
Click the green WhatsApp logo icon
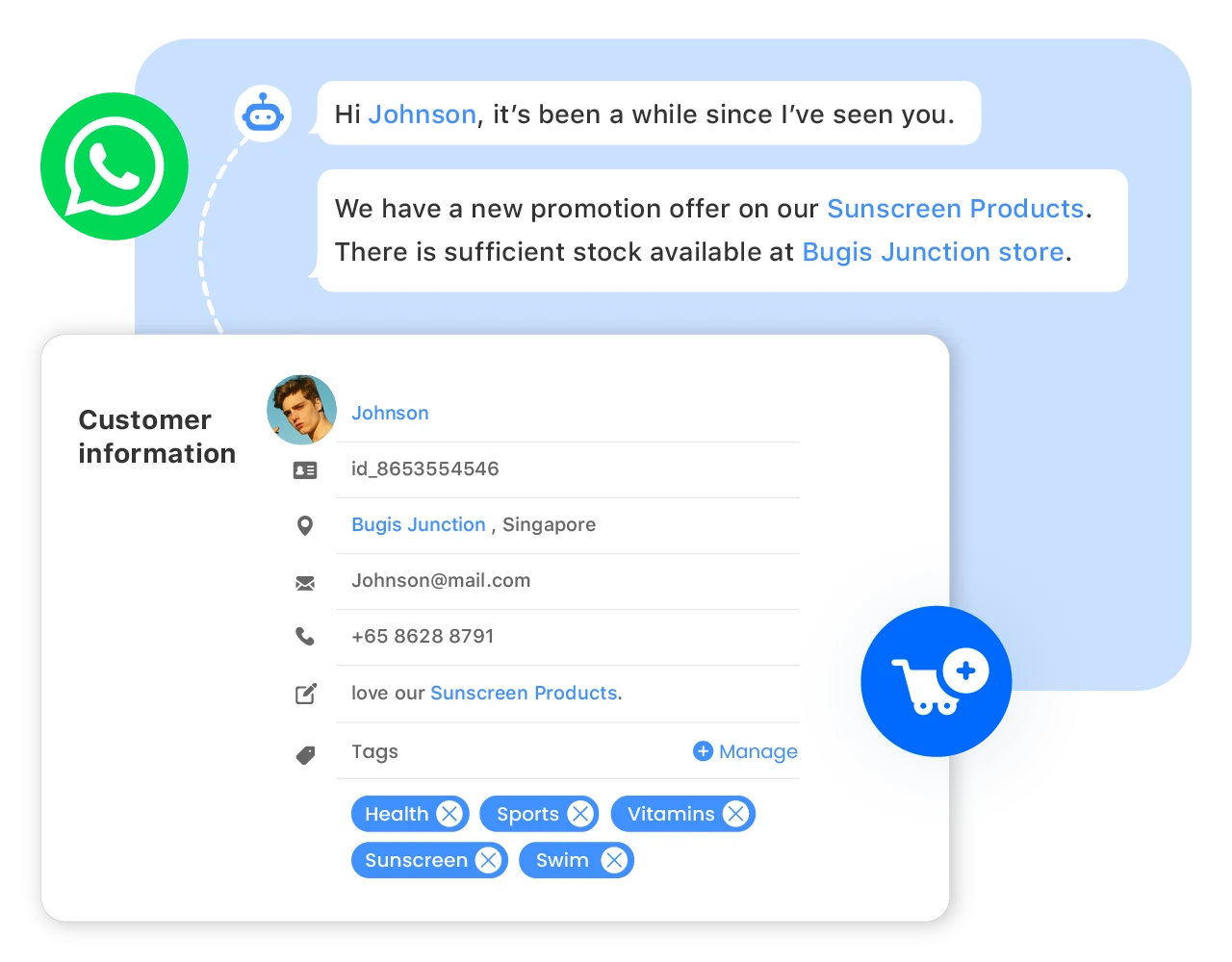coord(115,166)
